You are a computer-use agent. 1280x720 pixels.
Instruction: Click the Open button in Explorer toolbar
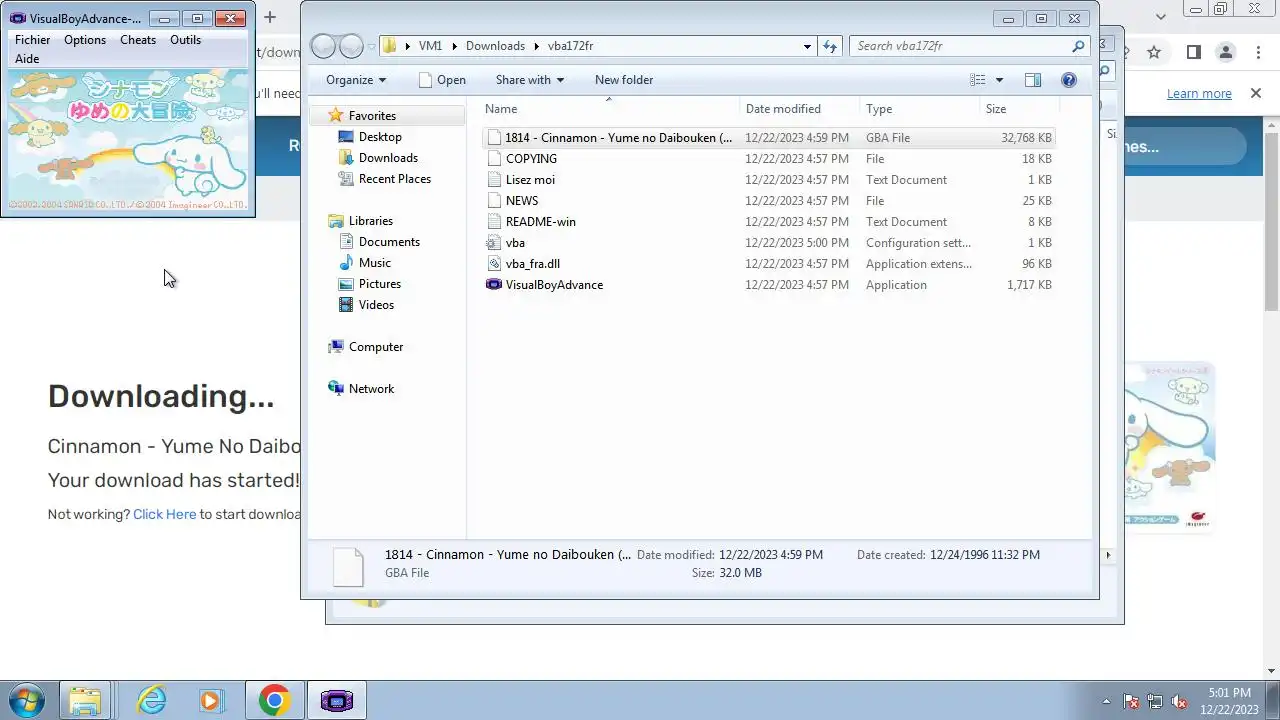click(442, 80)
